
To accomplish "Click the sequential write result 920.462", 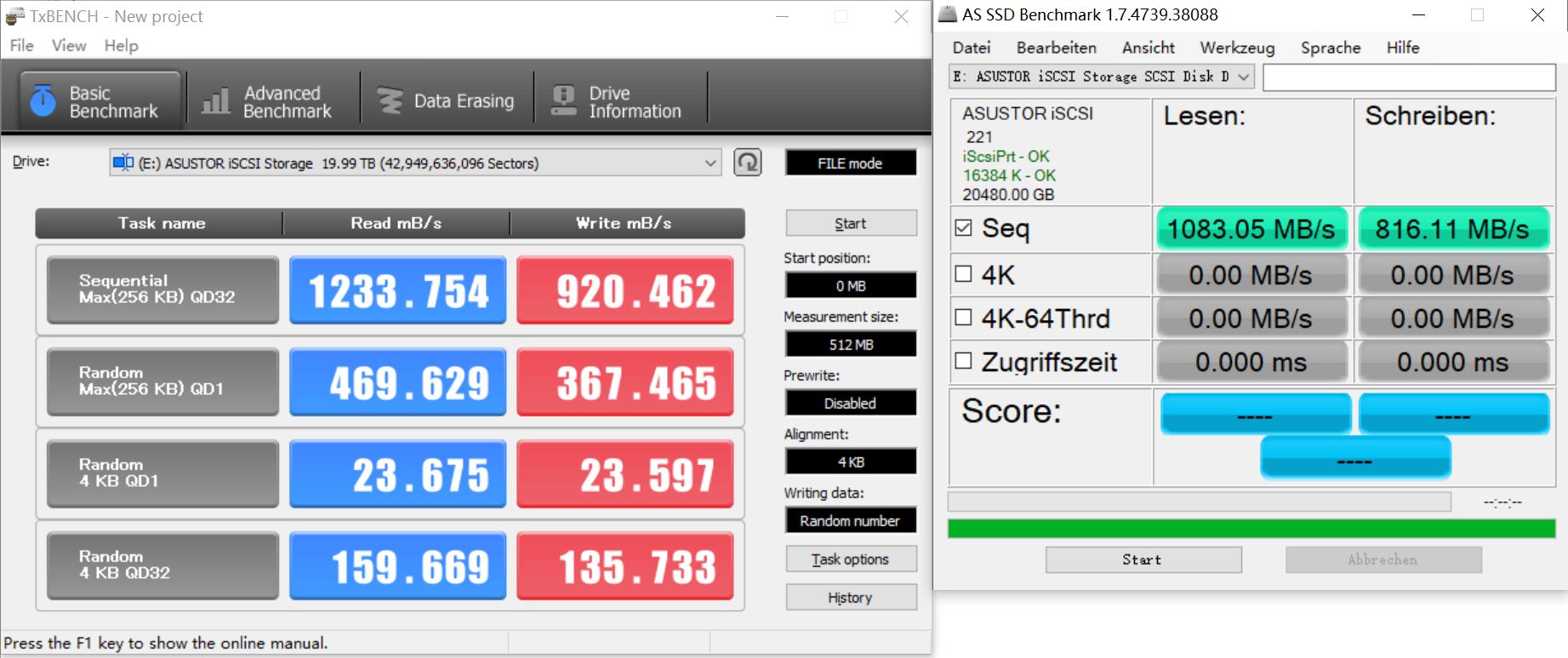I will (625, 290).
